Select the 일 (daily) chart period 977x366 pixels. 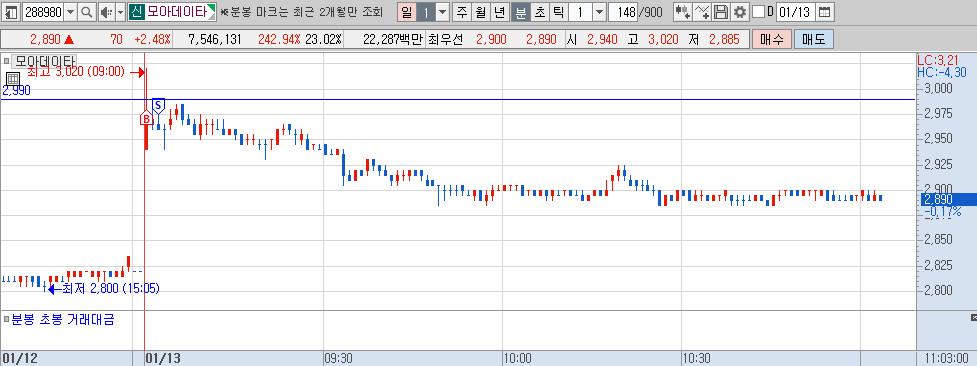coord(406,11)
